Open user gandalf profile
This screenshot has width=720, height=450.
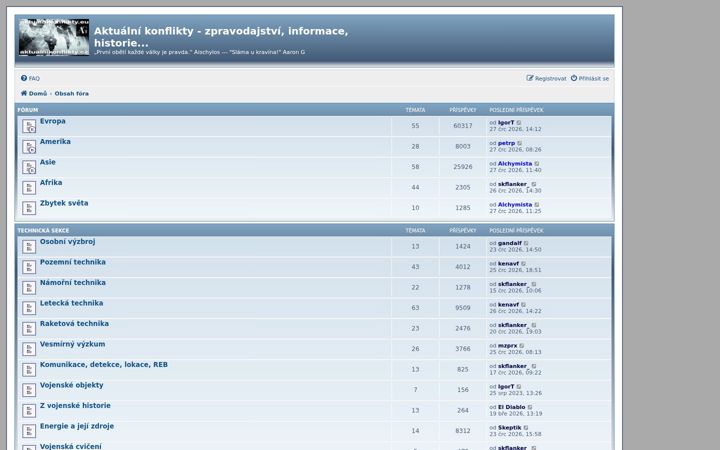point(510,243)
